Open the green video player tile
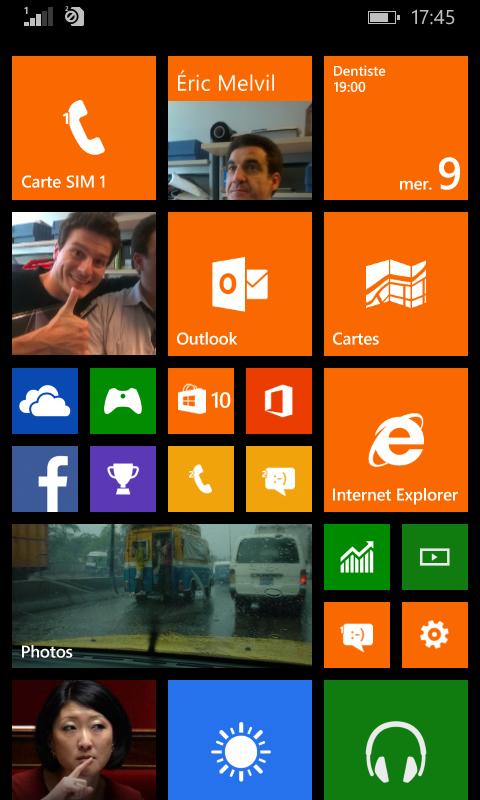Viewport: 480px width, 800px height. point(435,557)
